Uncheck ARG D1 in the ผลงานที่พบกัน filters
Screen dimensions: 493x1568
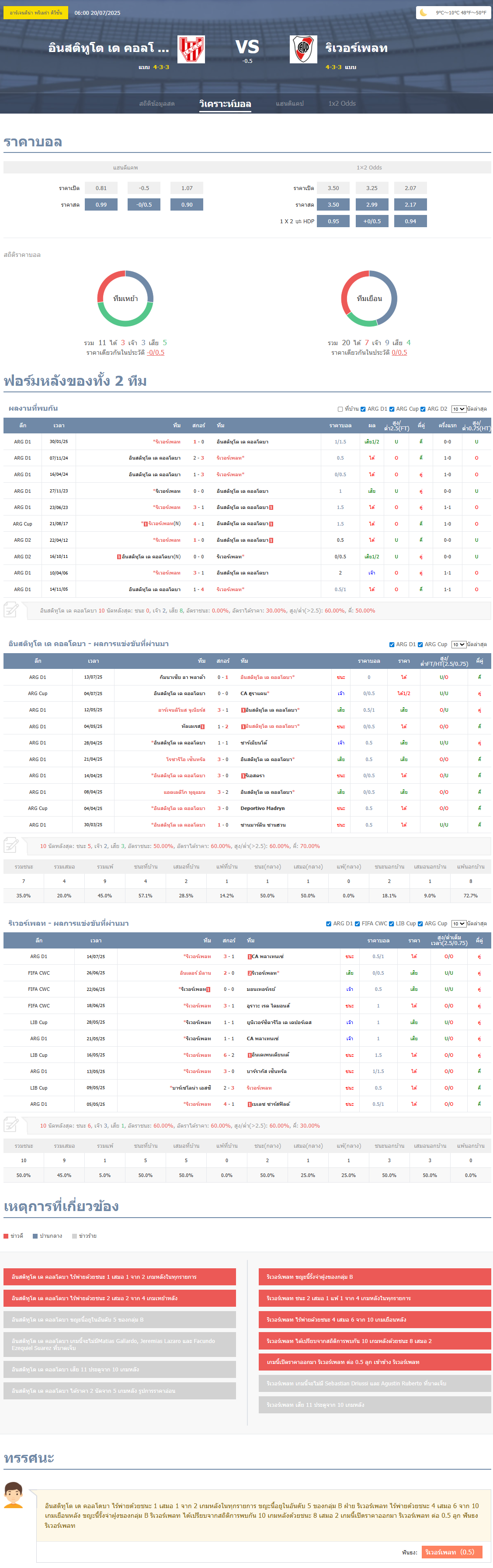363,409
